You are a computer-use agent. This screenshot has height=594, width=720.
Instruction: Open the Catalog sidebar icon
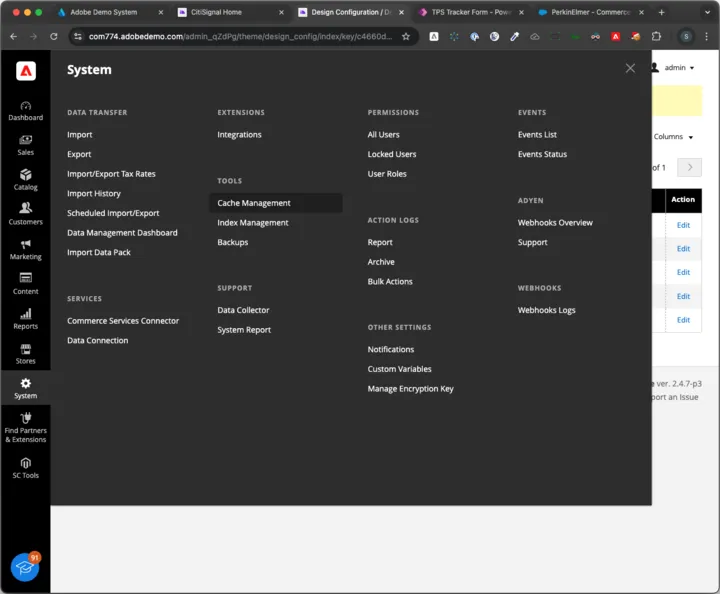coord(25,180)
